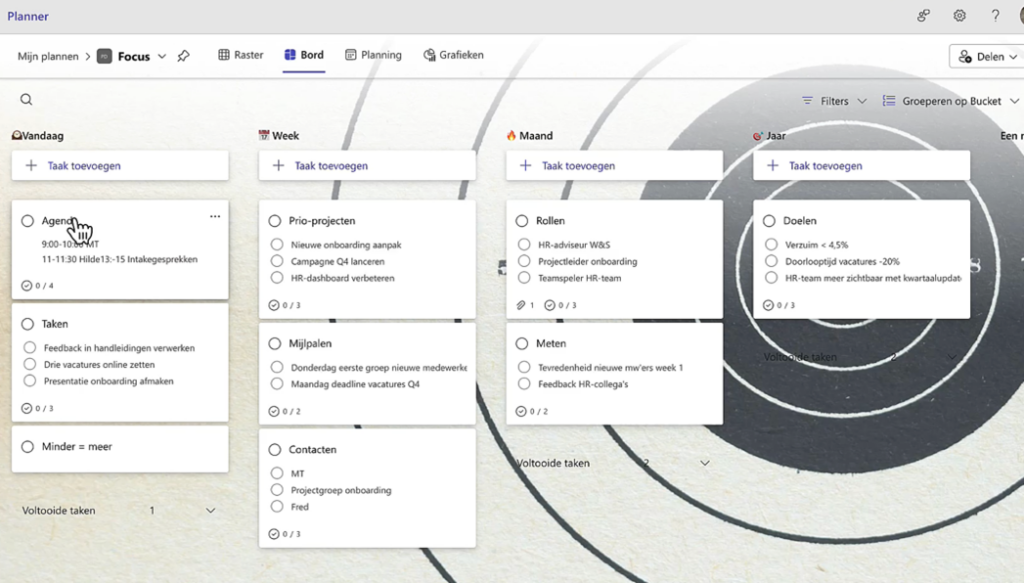This screenshot has width=1024, height=583.
Task: Open more options on Agenda card
Action: (215, 216)
